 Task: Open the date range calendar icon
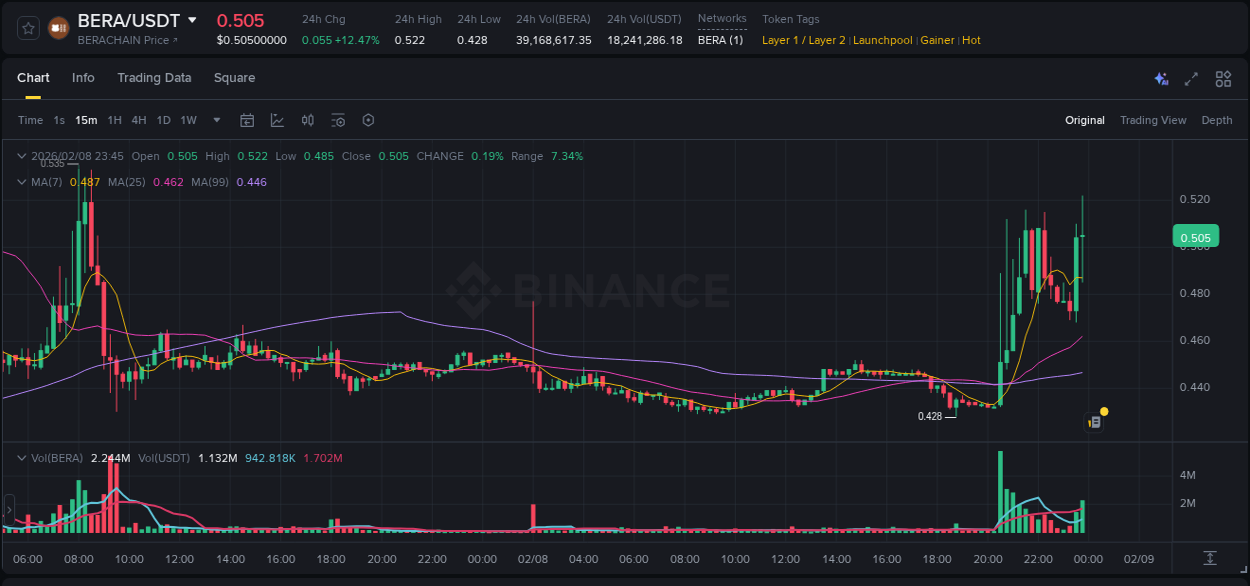(x=247, y=120)
